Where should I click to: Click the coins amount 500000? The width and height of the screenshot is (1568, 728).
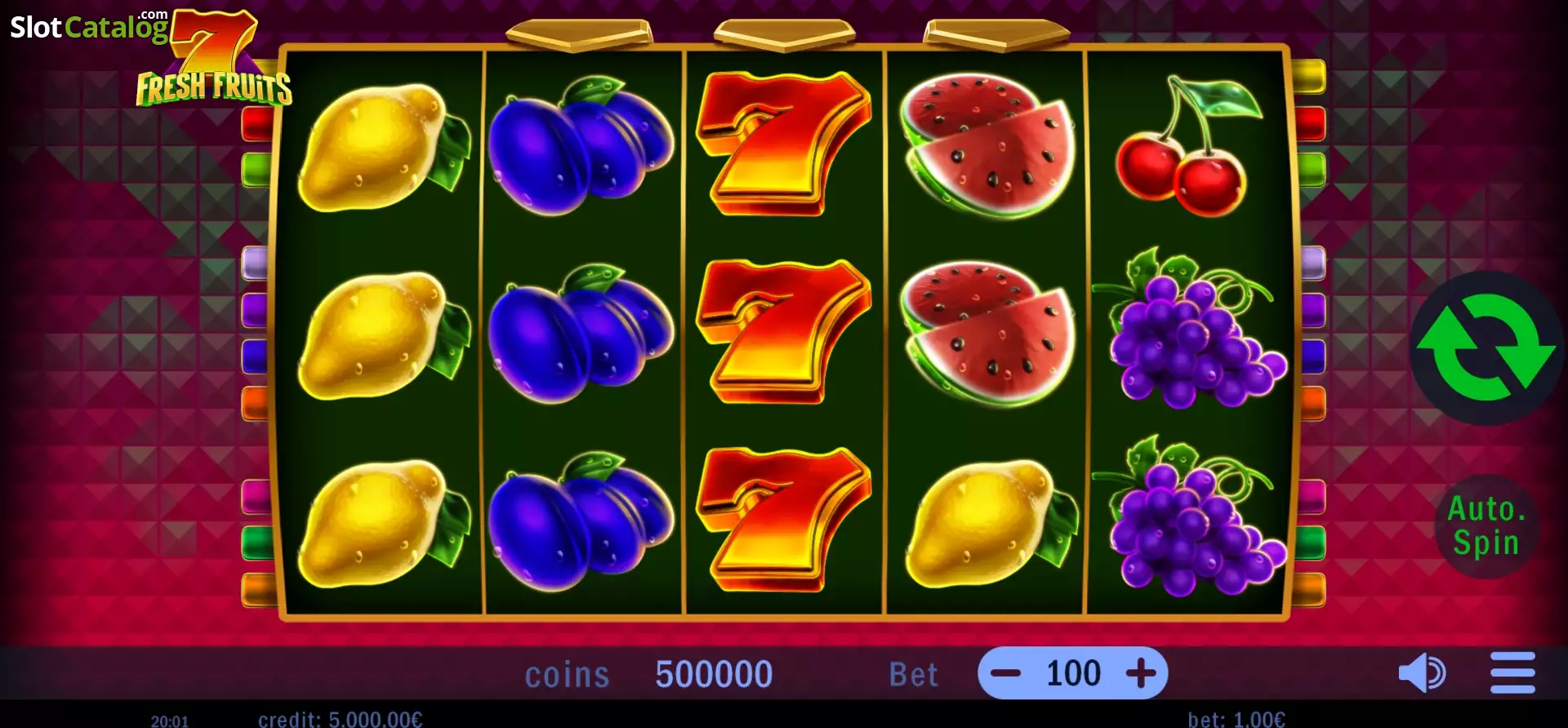[x=714, y=674]
